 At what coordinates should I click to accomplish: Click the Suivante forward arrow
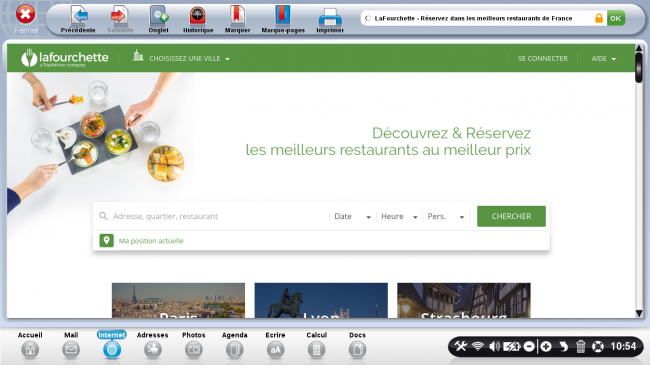pyautogui.click(x=120, y=19)
